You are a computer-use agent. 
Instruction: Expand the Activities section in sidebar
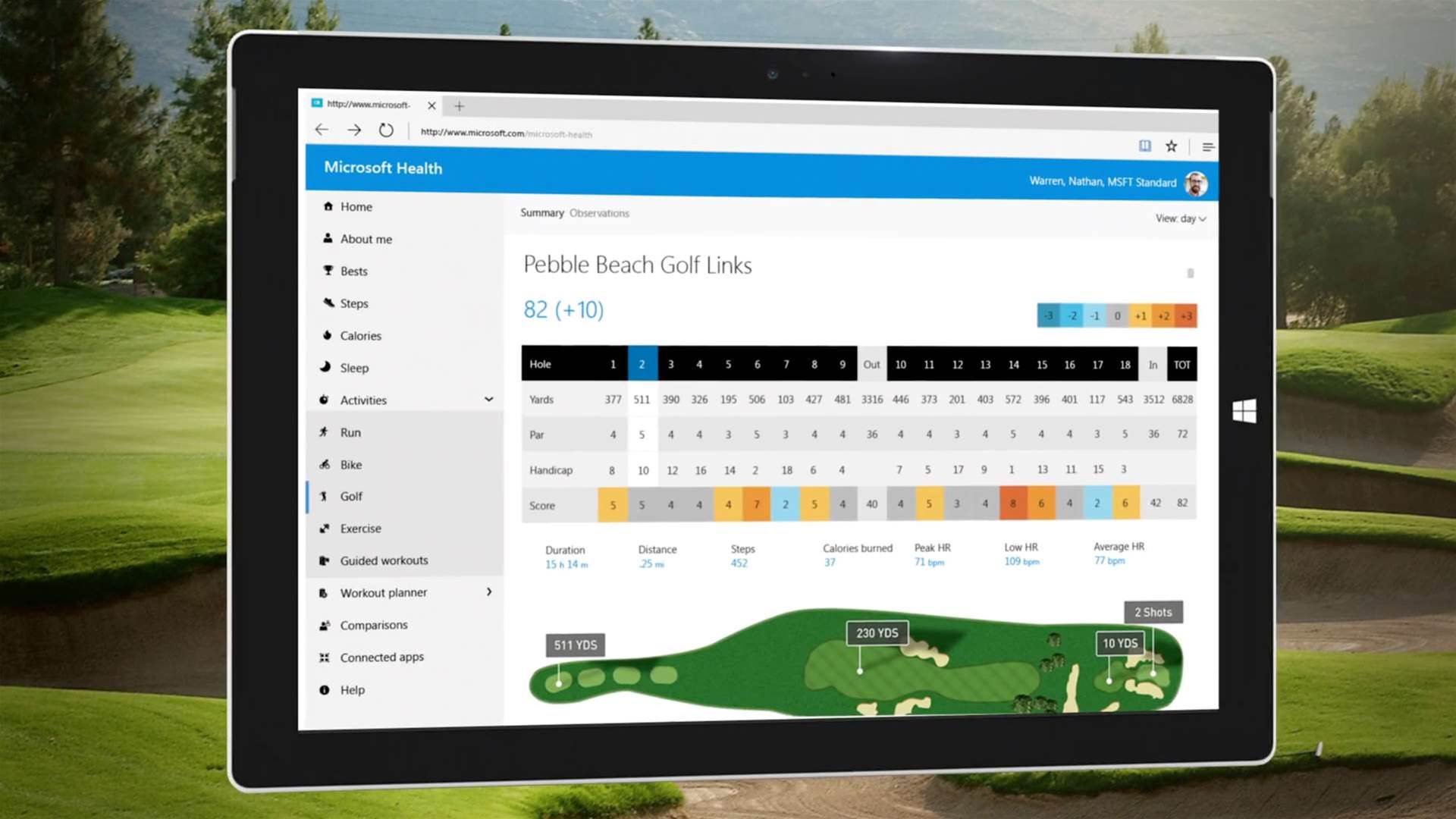pyautogui.click(x=488, y=399)
